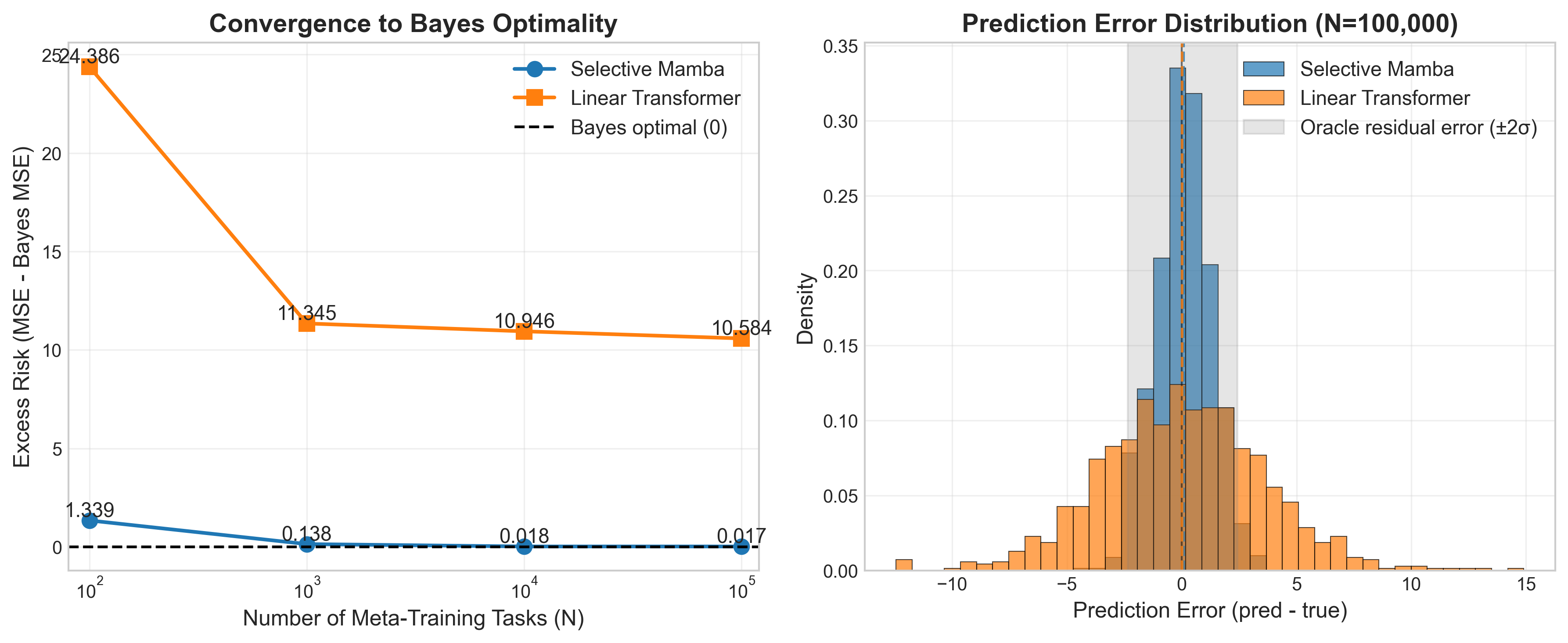
Task: Click the "Number of Meta-Training Tasks (N)" axis label
Action: [414, 618]
